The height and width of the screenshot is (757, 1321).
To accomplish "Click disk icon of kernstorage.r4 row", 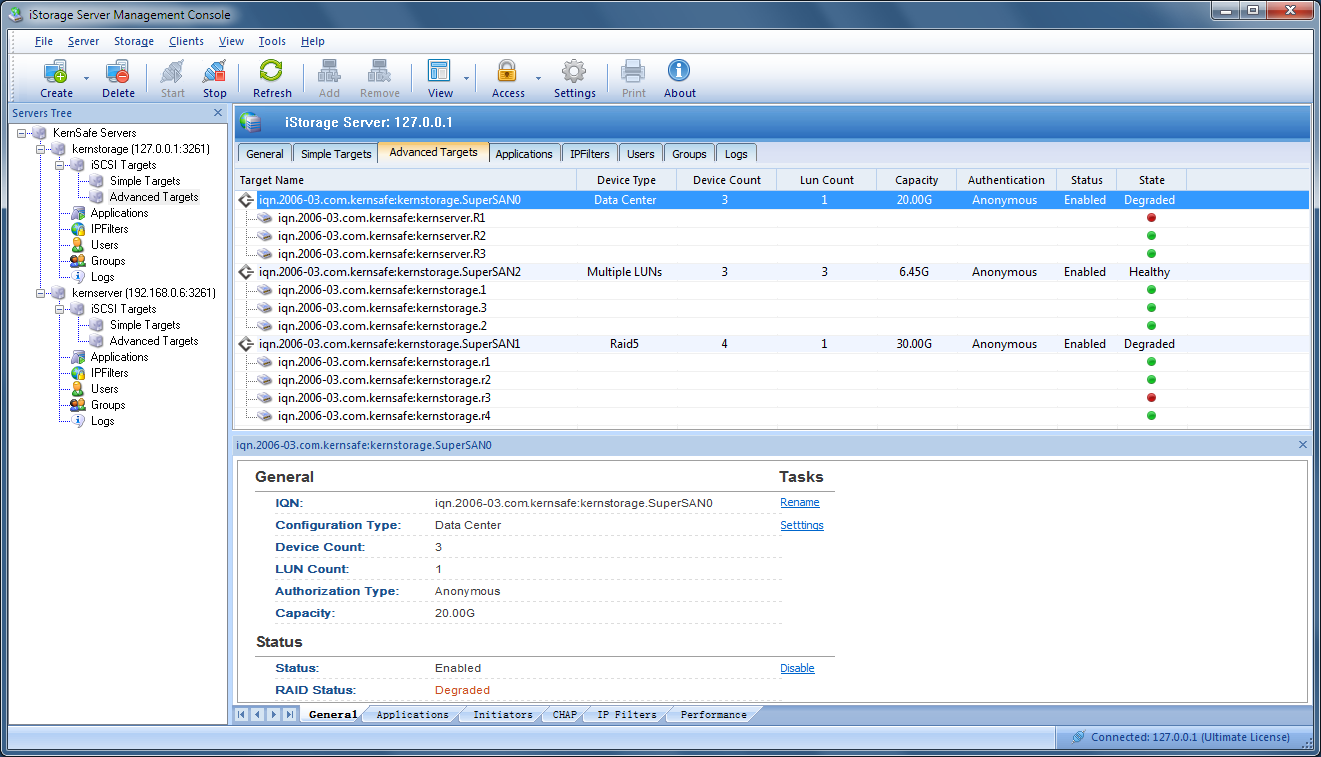I will pyautogui.click(x=264, y=416).
